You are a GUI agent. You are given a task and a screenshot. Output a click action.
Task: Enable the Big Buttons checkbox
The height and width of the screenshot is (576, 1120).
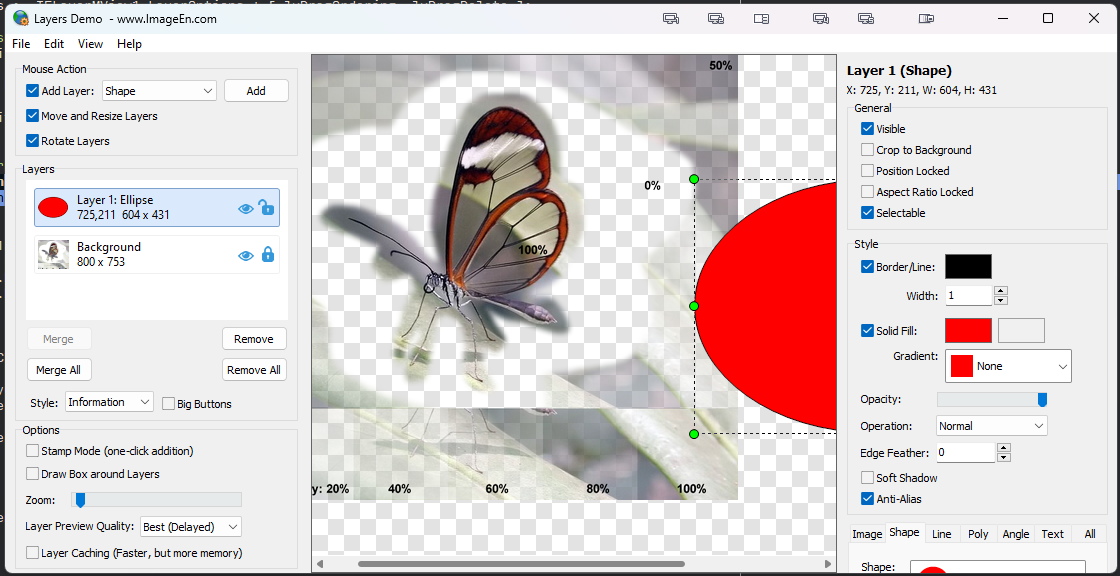coord(169,404)
